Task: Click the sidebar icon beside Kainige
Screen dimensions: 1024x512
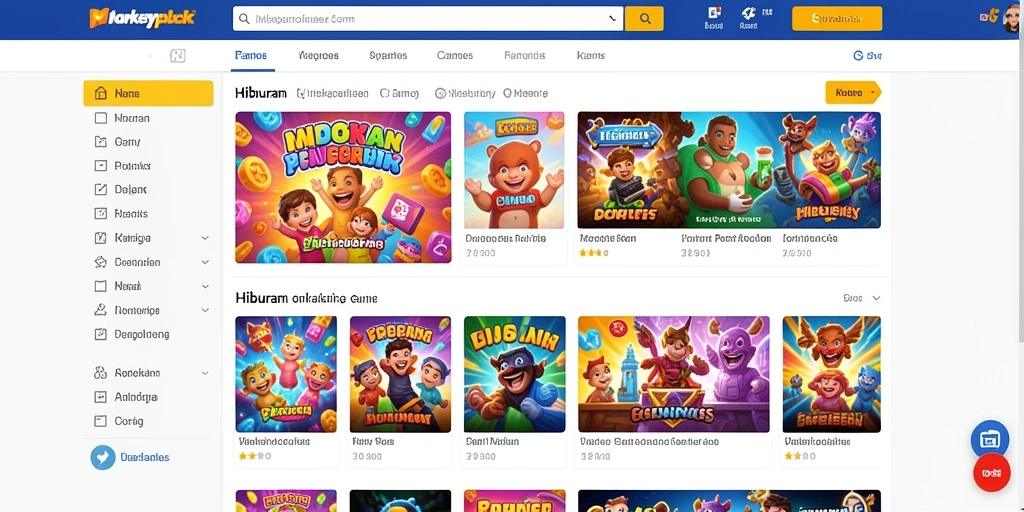Action: click(101, 238)
